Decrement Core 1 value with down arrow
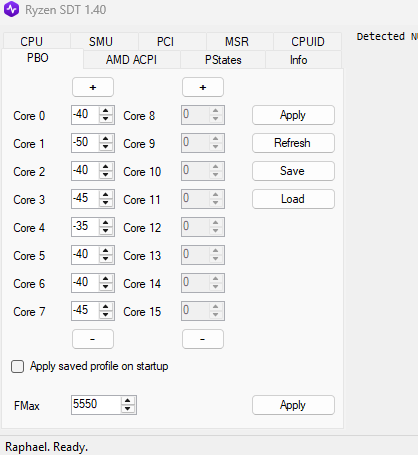 pyautogui.click(x=106, y=147)
